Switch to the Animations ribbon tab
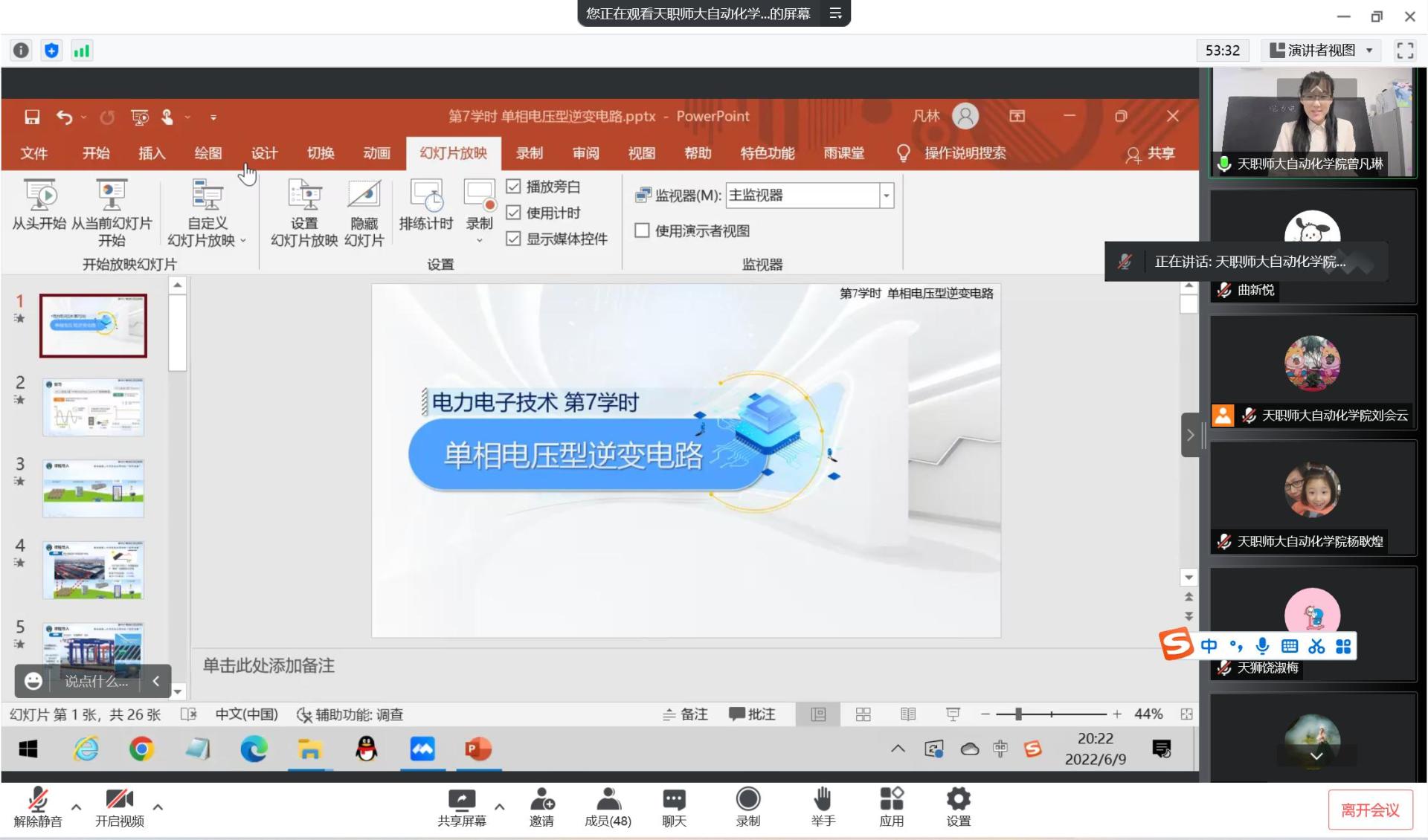 point(376,153)
